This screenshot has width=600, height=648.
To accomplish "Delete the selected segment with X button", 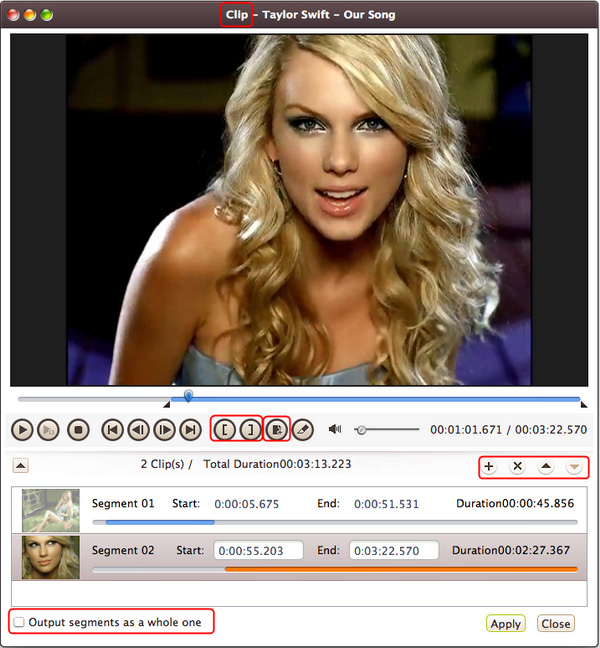I will (517, 466).
